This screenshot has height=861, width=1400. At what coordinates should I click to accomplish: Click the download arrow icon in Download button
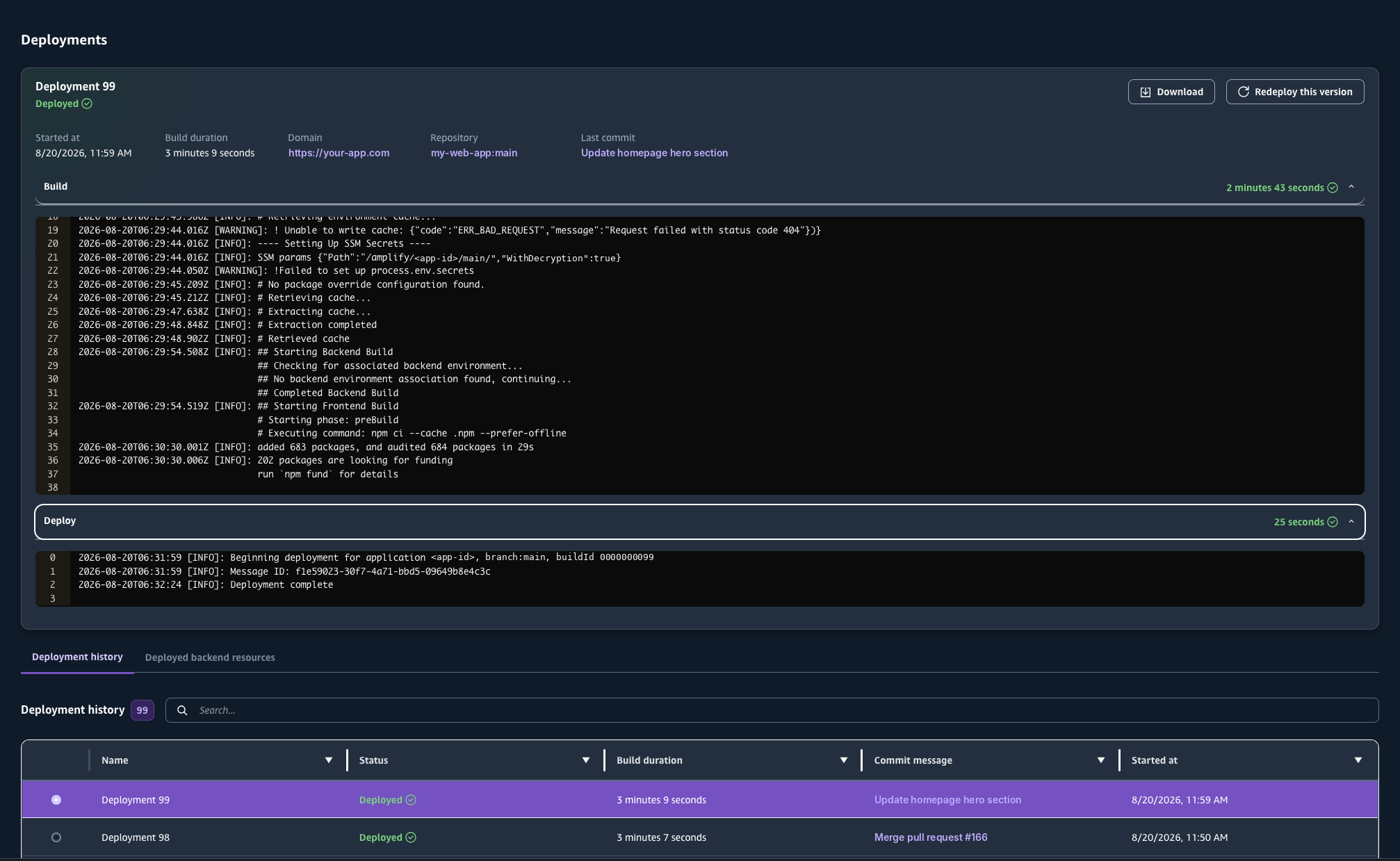1146,92
